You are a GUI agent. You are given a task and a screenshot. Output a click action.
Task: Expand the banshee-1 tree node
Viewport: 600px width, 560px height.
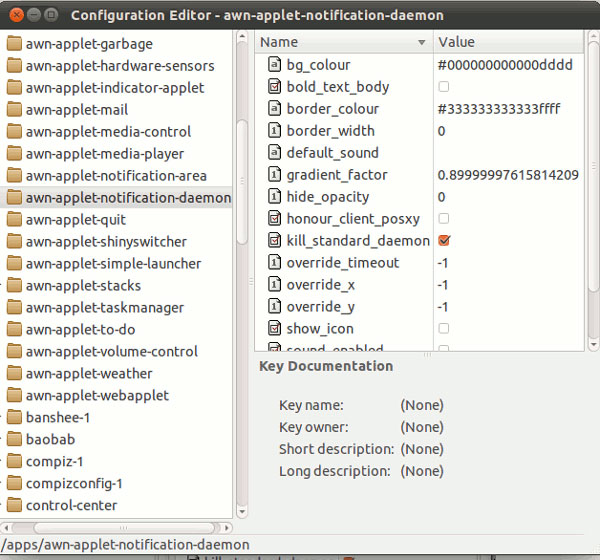3,418
